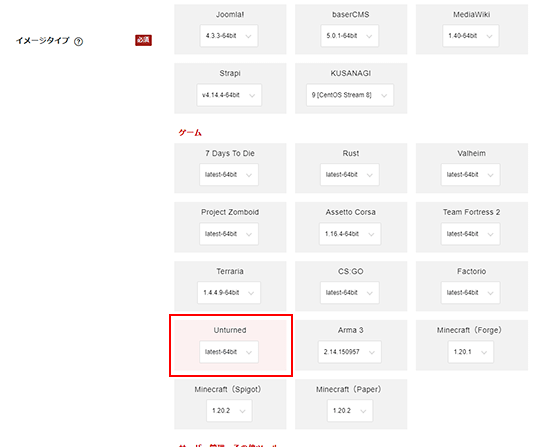Choose the Minecraft (Forge) card title
This screenshot has width=550, height=447.
(x=469, y=330)
